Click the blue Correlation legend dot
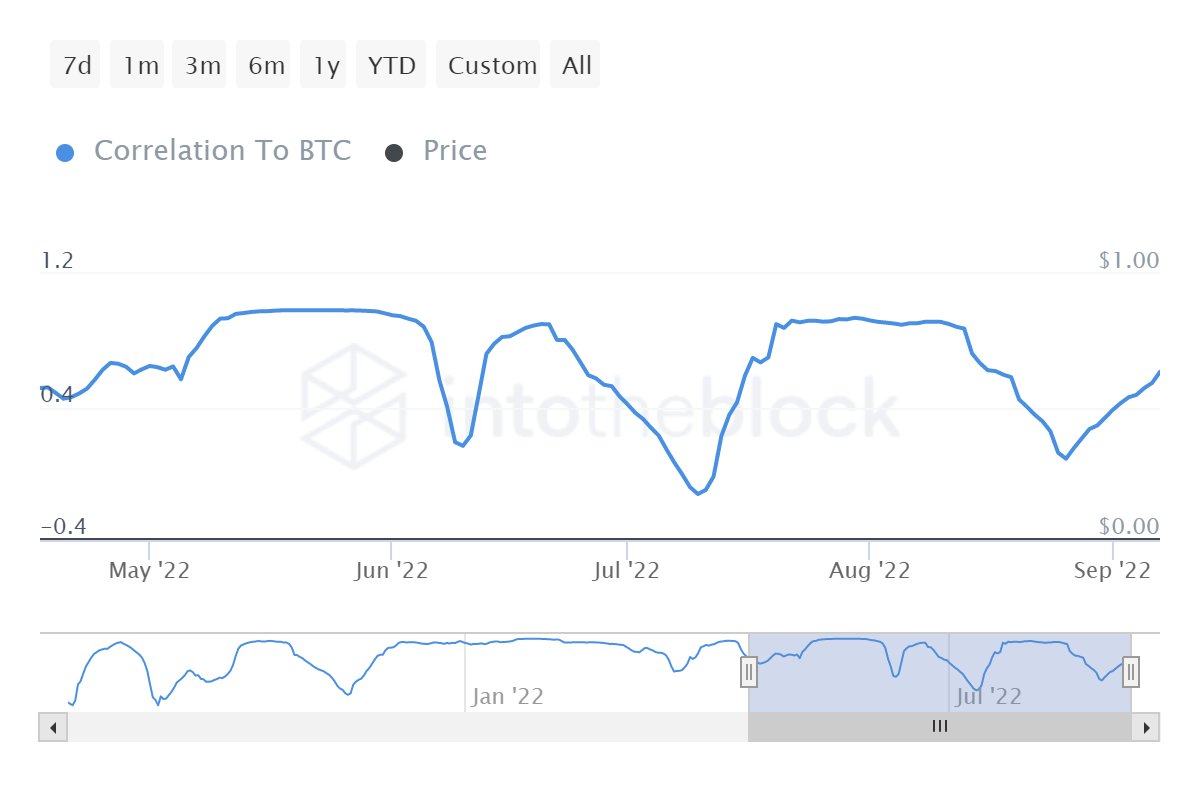Image resolution: width=1200 pixels, height=800 pixels. [x=65, y=153]
